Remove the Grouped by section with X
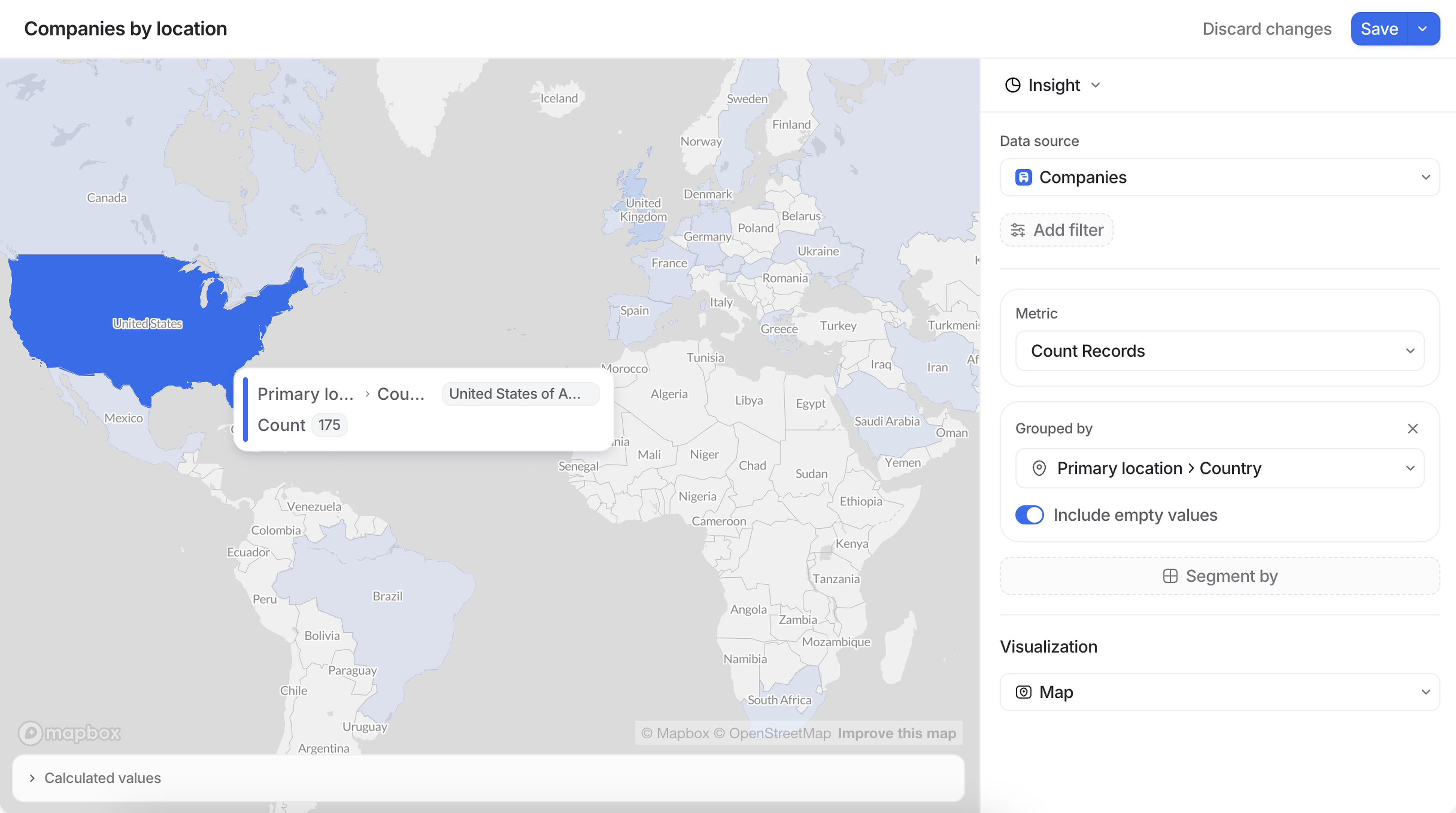The image size is (1456, 813). (x=1412, y=428)
